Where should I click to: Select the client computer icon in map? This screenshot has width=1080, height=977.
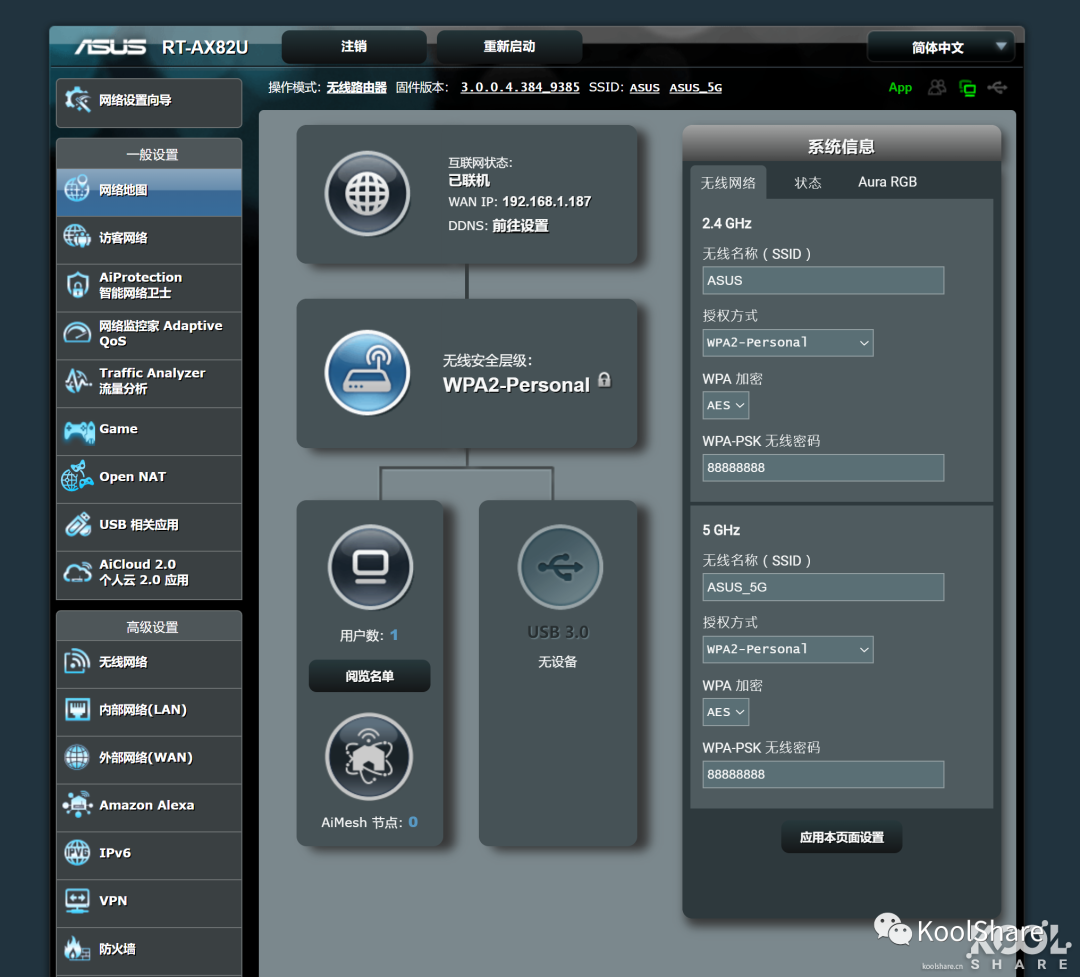[371, 567]
